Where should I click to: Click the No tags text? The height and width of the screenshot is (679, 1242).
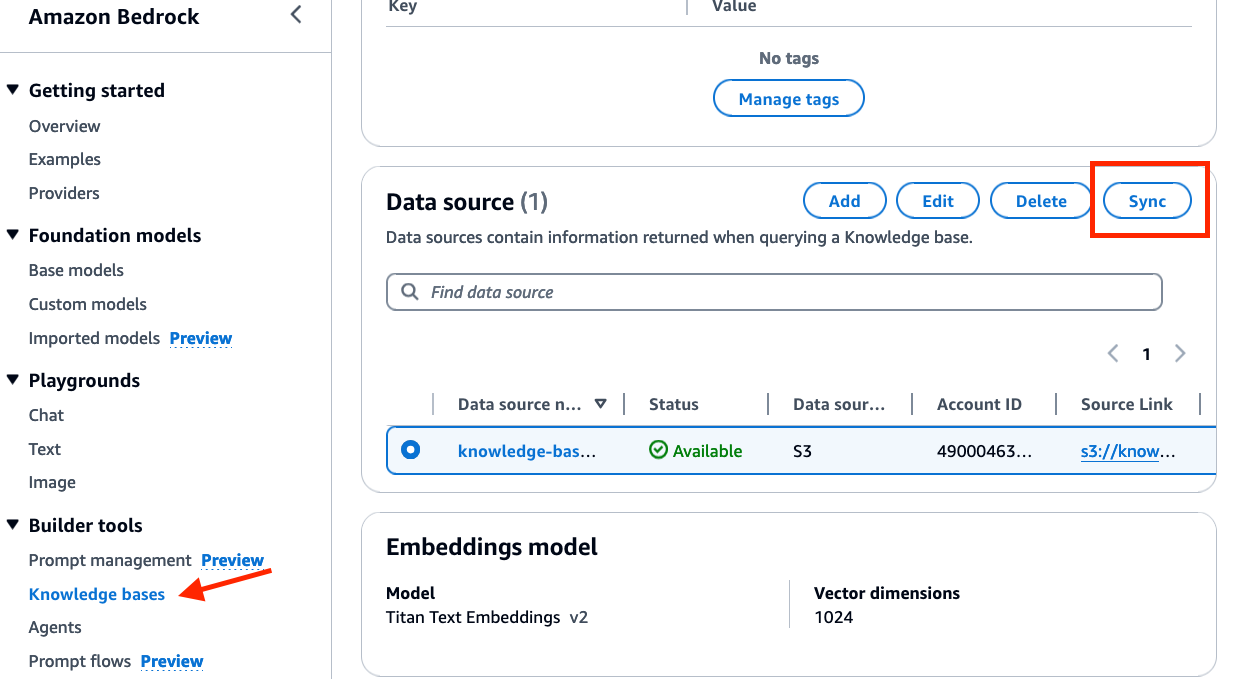[x=789, y=58]
